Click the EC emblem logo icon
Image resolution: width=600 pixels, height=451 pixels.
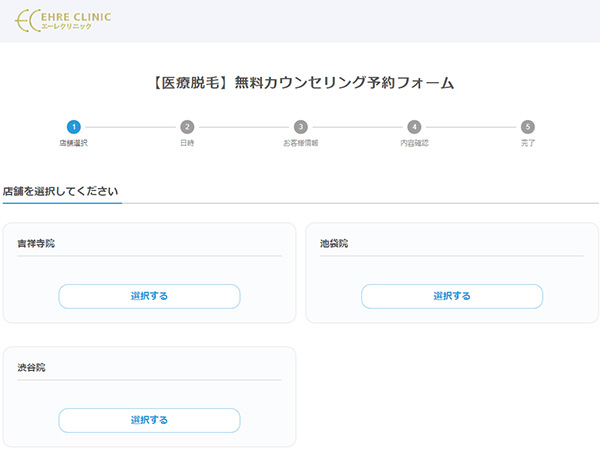click(29, 20)
